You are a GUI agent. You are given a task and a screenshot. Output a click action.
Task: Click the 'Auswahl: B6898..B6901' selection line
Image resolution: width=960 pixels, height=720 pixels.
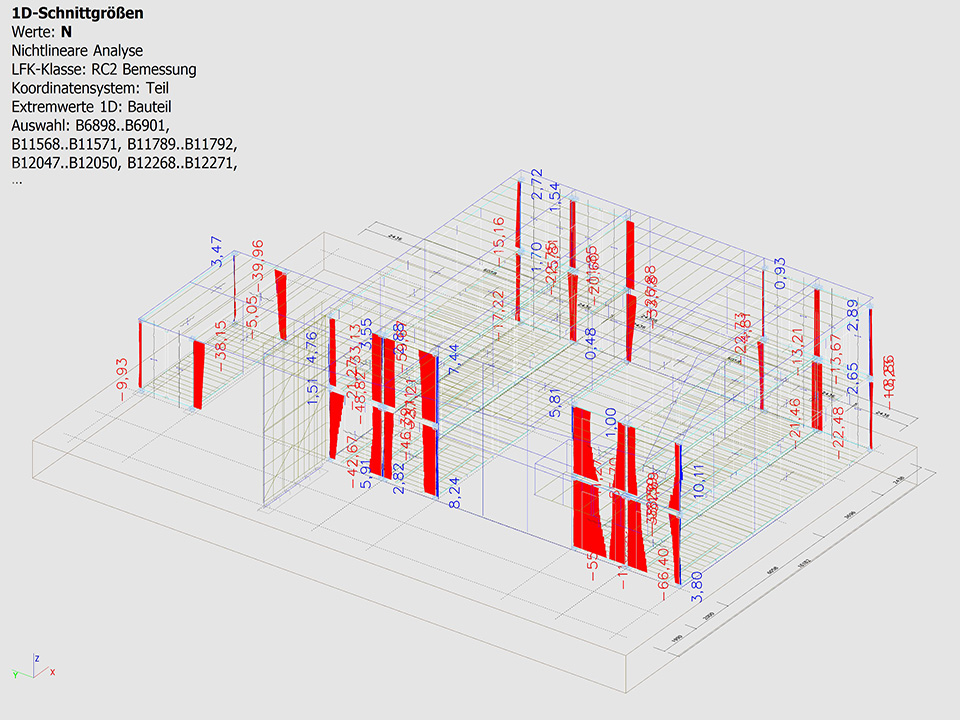pyautogui.click(x=91, y=125)
